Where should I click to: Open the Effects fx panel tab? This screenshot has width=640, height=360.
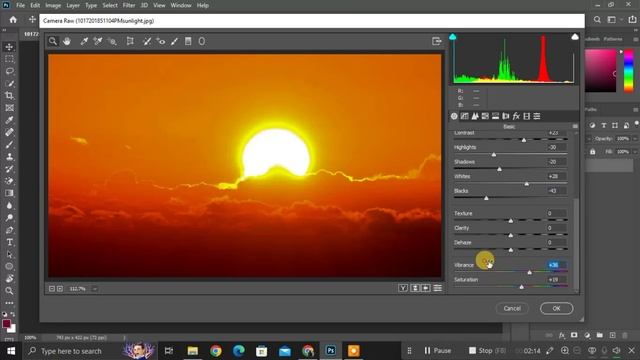[516, 116]
